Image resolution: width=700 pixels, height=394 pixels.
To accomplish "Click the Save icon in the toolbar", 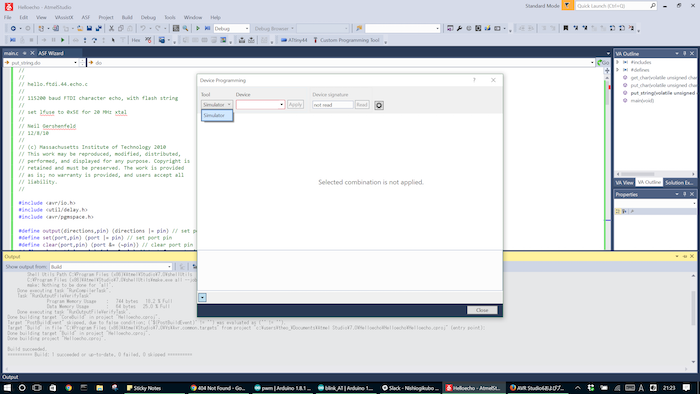I will (89, 29).
